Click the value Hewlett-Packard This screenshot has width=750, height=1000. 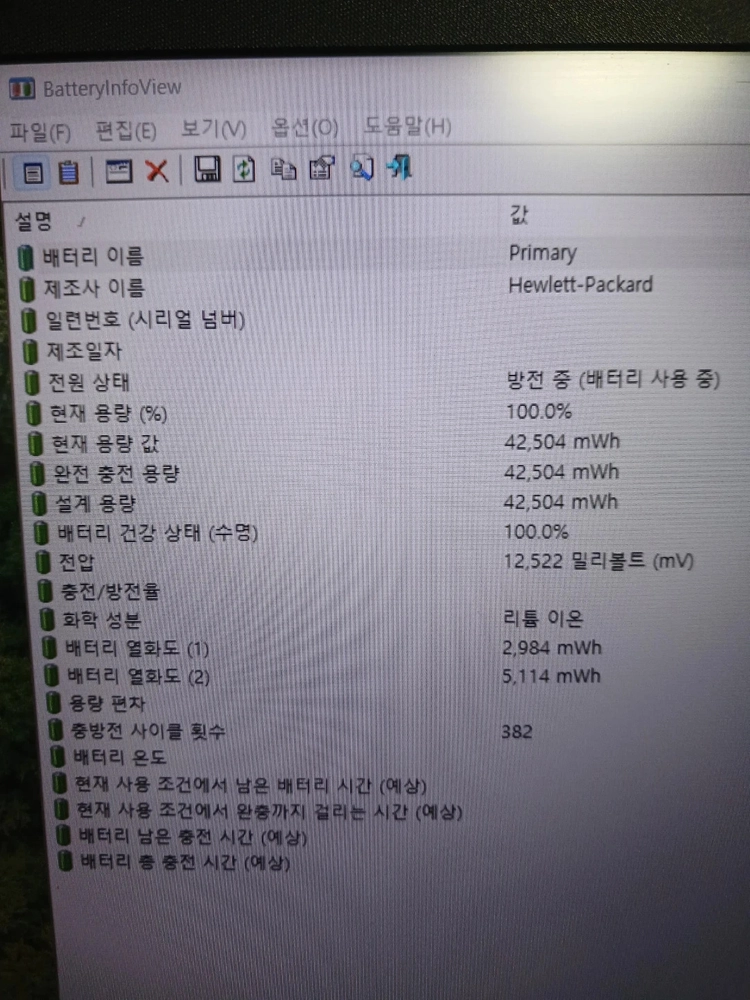(580, 284)
